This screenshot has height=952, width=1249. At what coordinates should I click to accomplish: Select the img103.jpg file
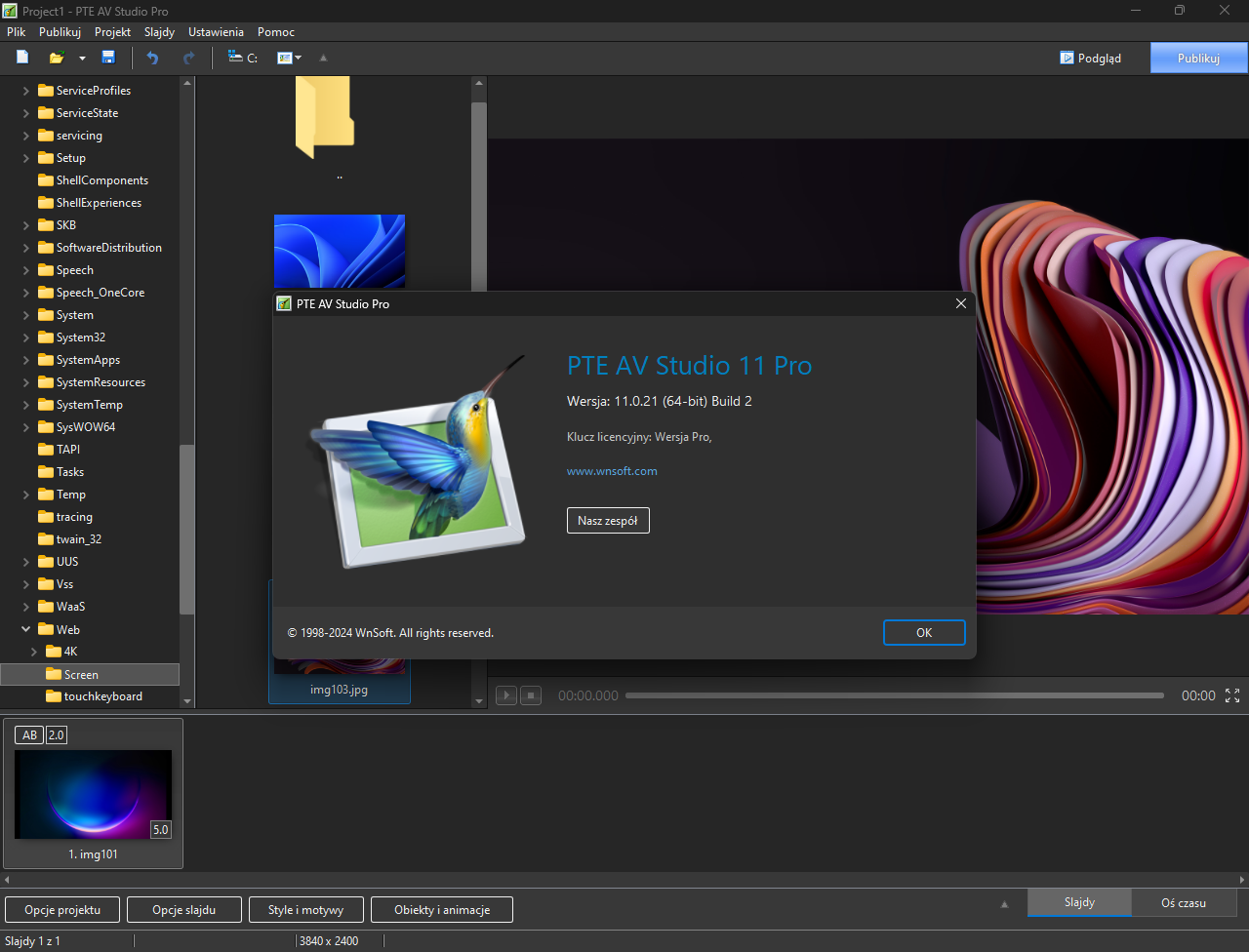[x=340, y=690]
